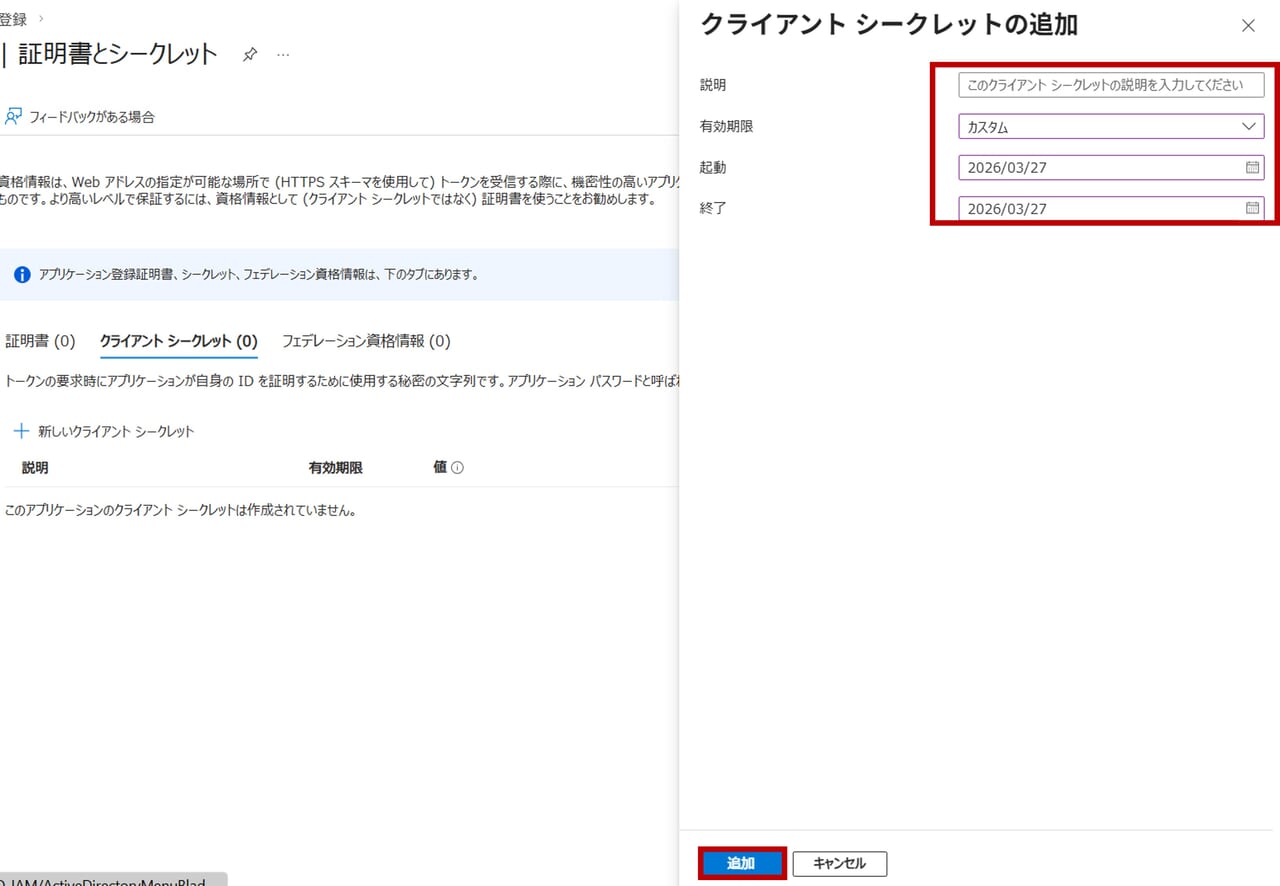Click the feedback person icon
The height and width of the screenshot is (886, 1280).
(13, 117)
